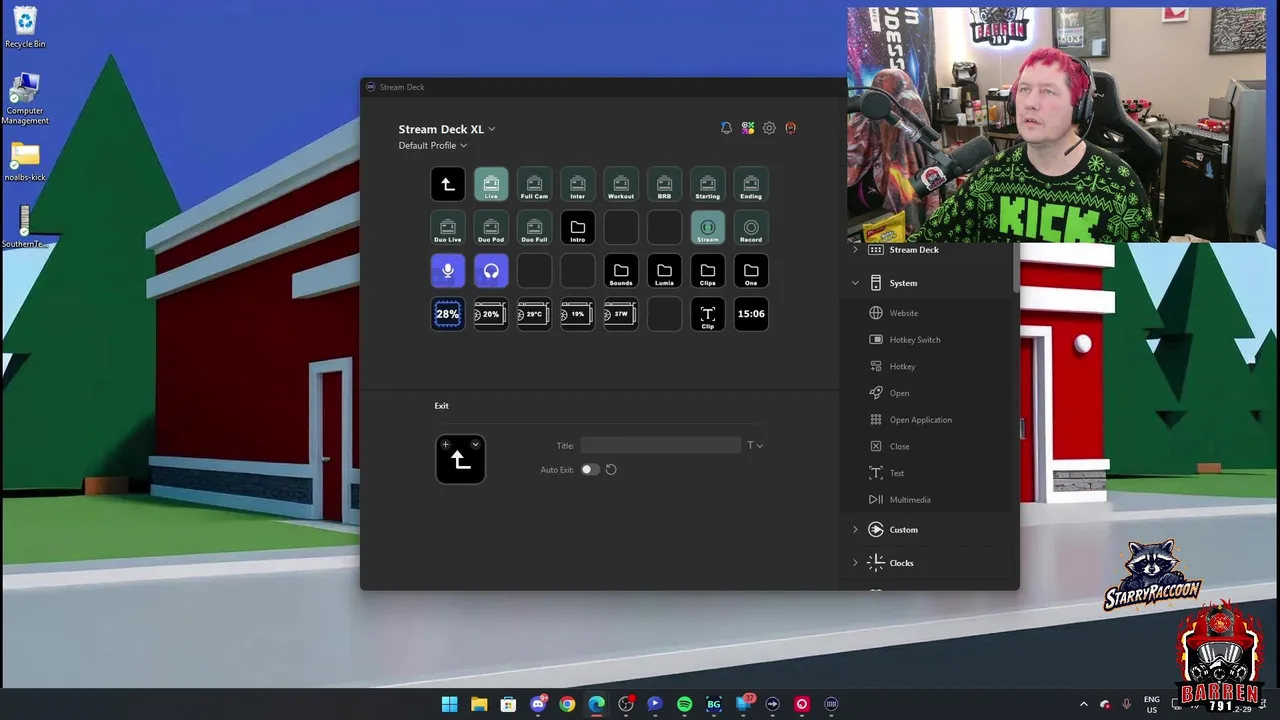The image size is (1280, 720).
Task: Select the Clip text key
Action: tap(708, 314)
